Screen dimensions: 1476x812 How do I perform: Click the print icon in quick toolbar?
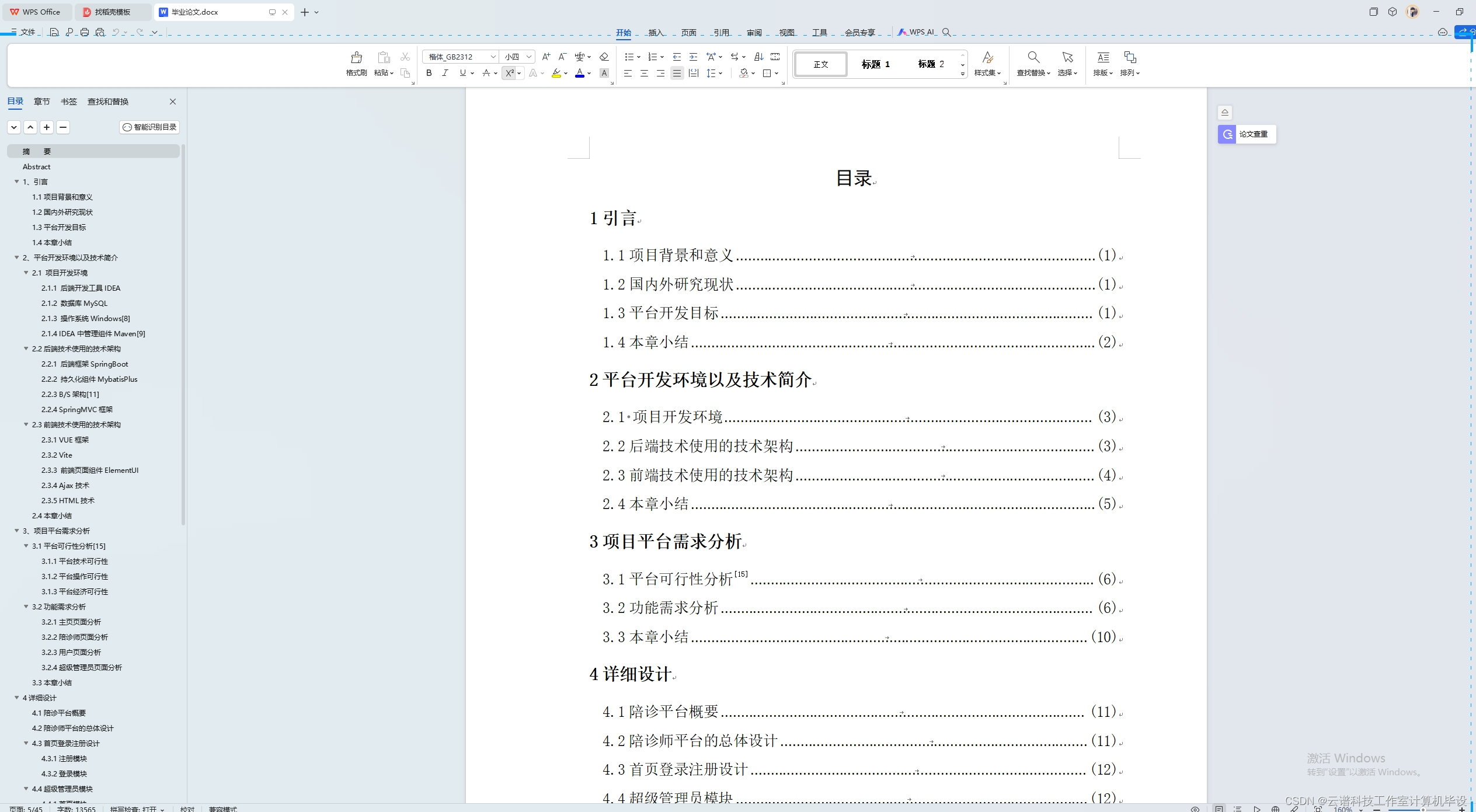pos(85,32)
